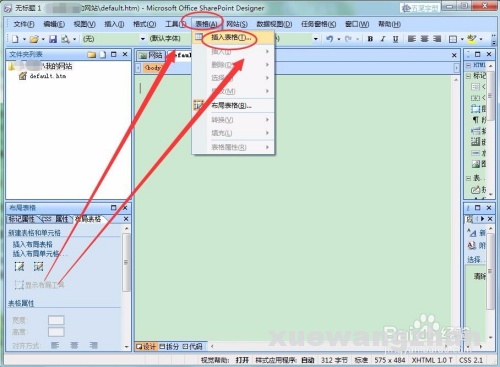500x367 pixels.
Task: Click the 575 x 484 page size status
Action: (x=389, y=360)
